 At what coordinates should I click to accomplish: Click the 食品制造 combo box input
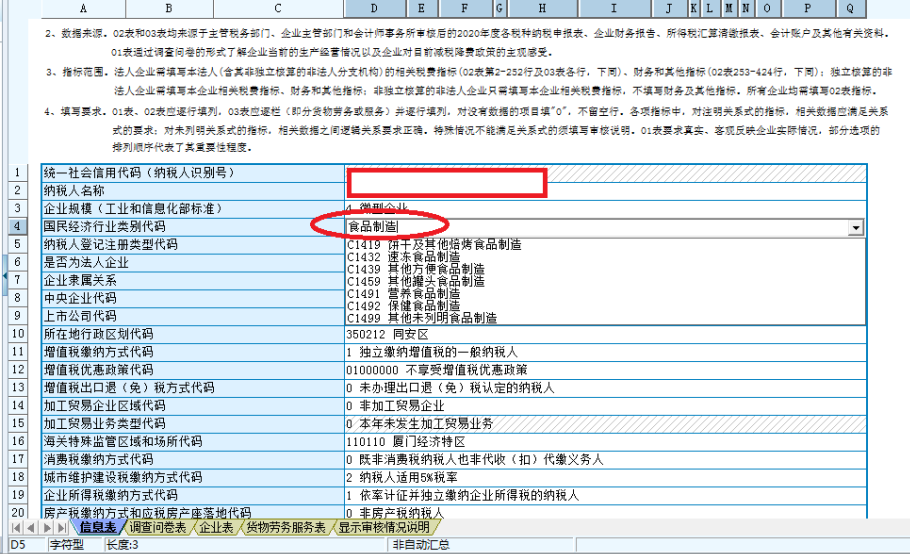point(597,227)
